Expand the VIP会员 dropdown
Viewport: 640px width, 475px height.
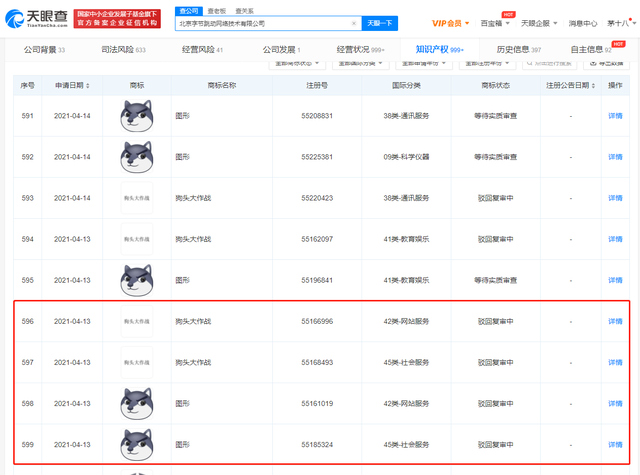pyautogui.click(x=451, y=23)
